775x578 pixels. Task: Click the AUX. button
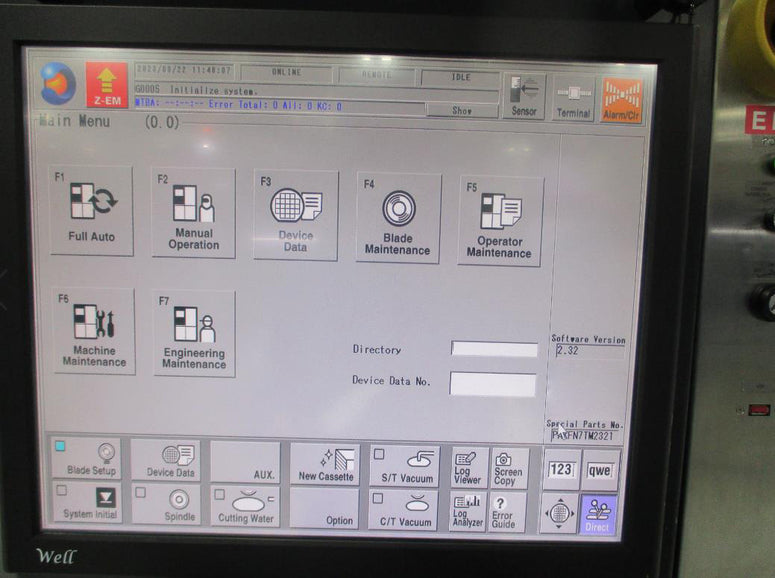tap(245, 462)
